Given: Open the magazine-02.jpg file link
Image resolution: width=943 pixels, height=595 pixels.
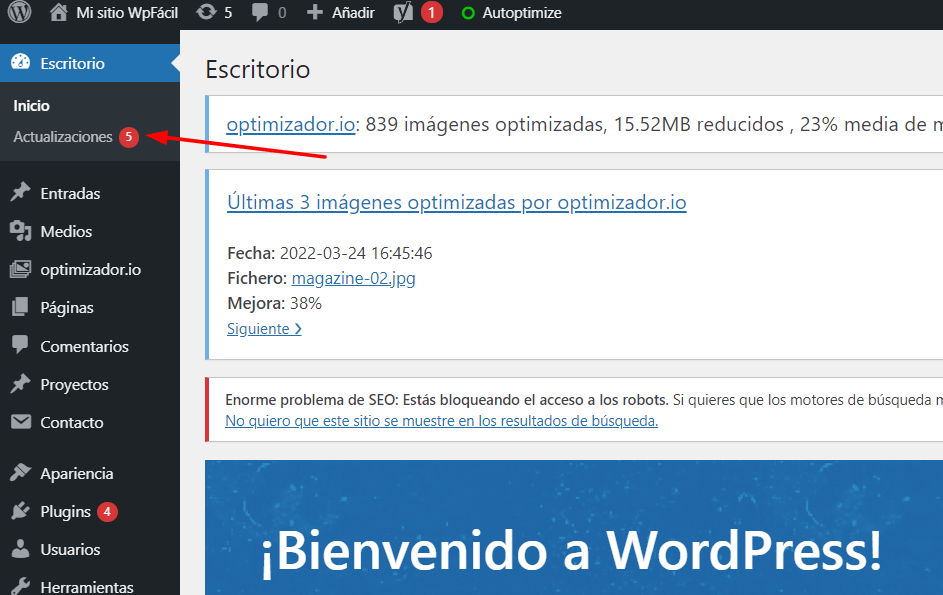Looking at the screenshot, I should 354,279.
